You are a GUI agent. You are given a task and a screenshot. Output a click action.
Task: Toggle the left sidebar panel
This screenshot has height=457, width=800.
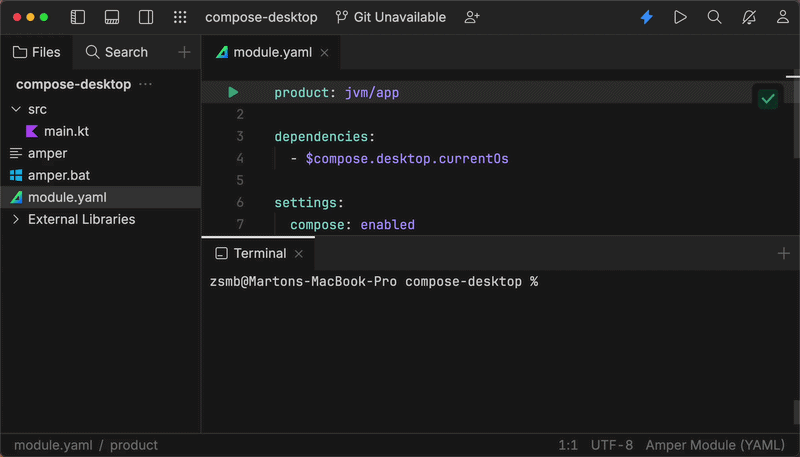[78, 17]
